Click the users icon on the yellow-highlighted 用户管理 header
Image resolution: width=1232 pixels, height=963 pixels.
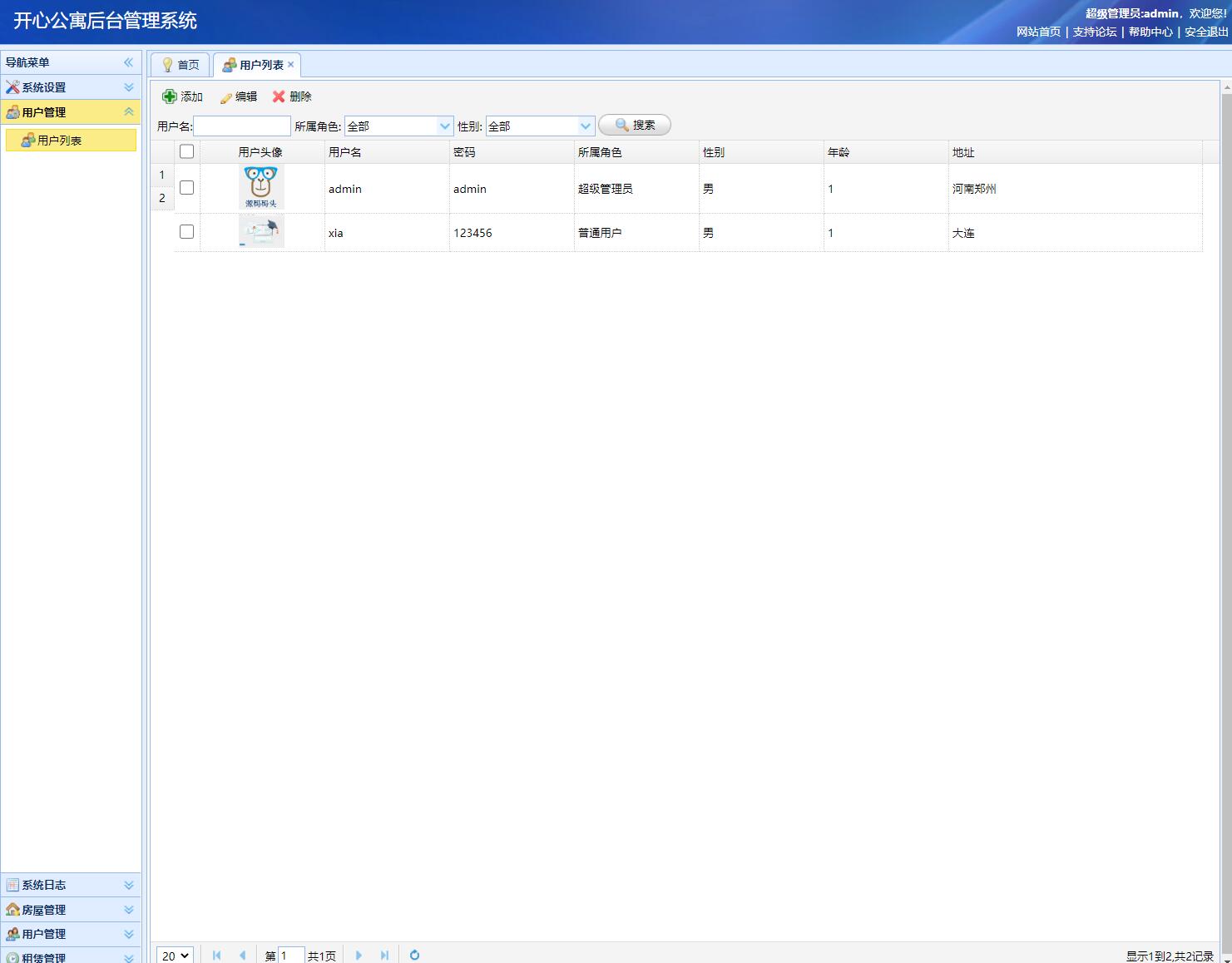click(x=12, y=112)
